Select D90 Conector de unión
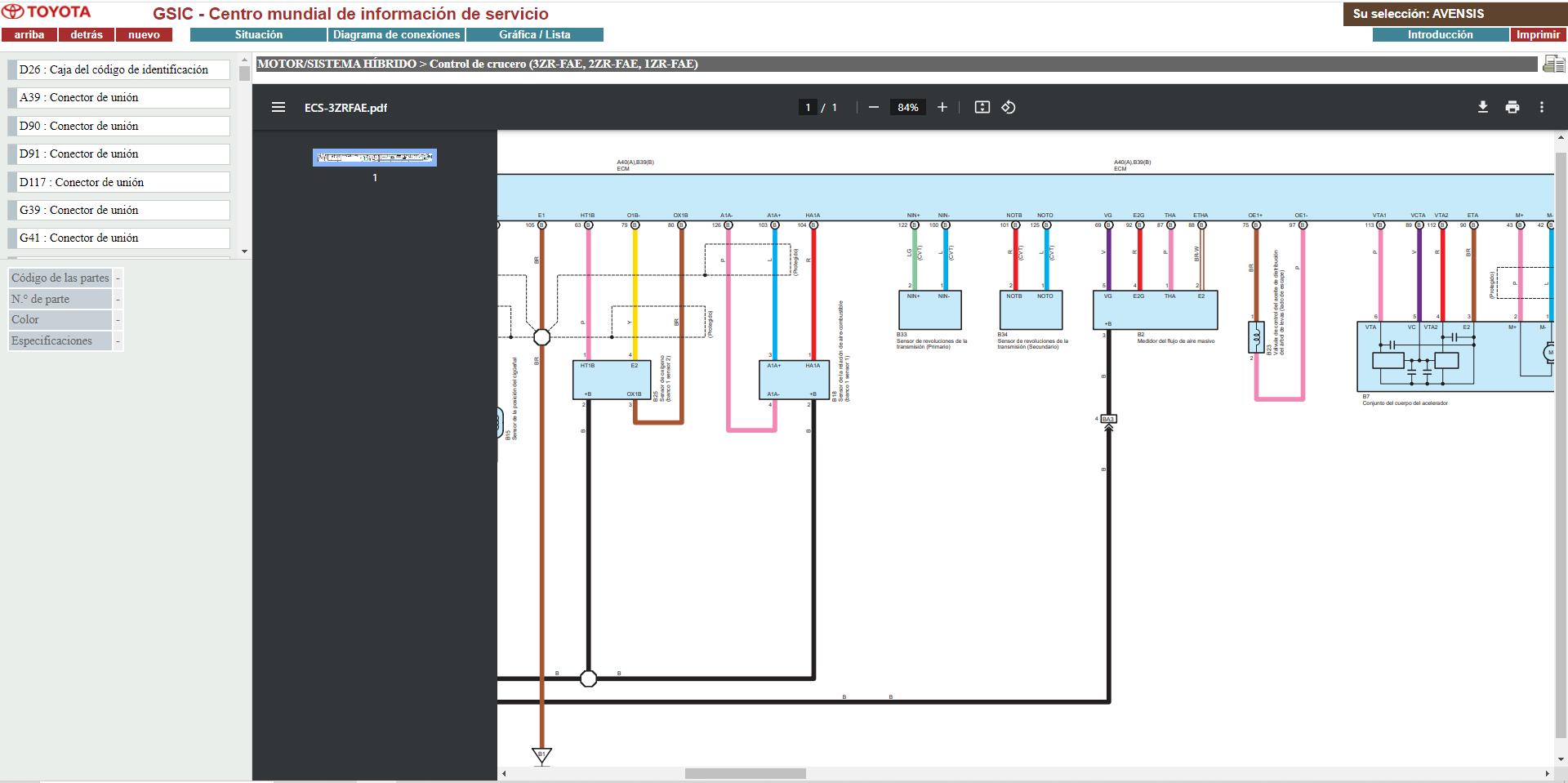Image resolution: width=1568 pixels, height=783 pixels. 119,127
